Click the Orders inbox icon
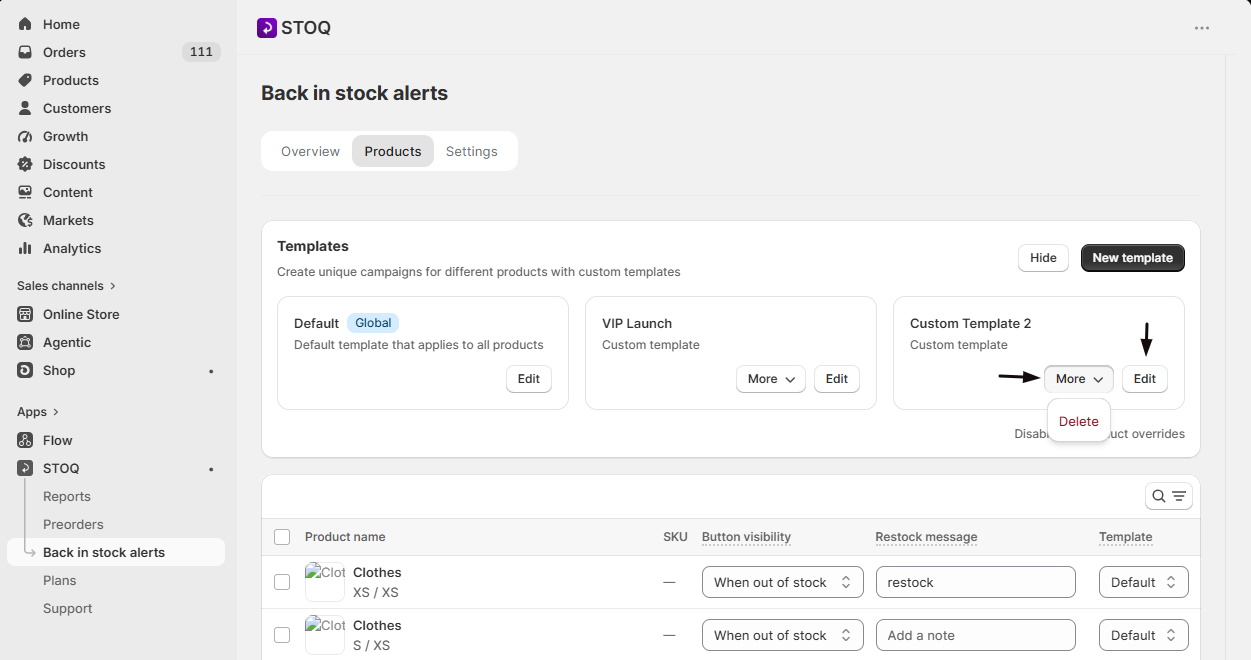1251x660 pixels. pos(25,52)
